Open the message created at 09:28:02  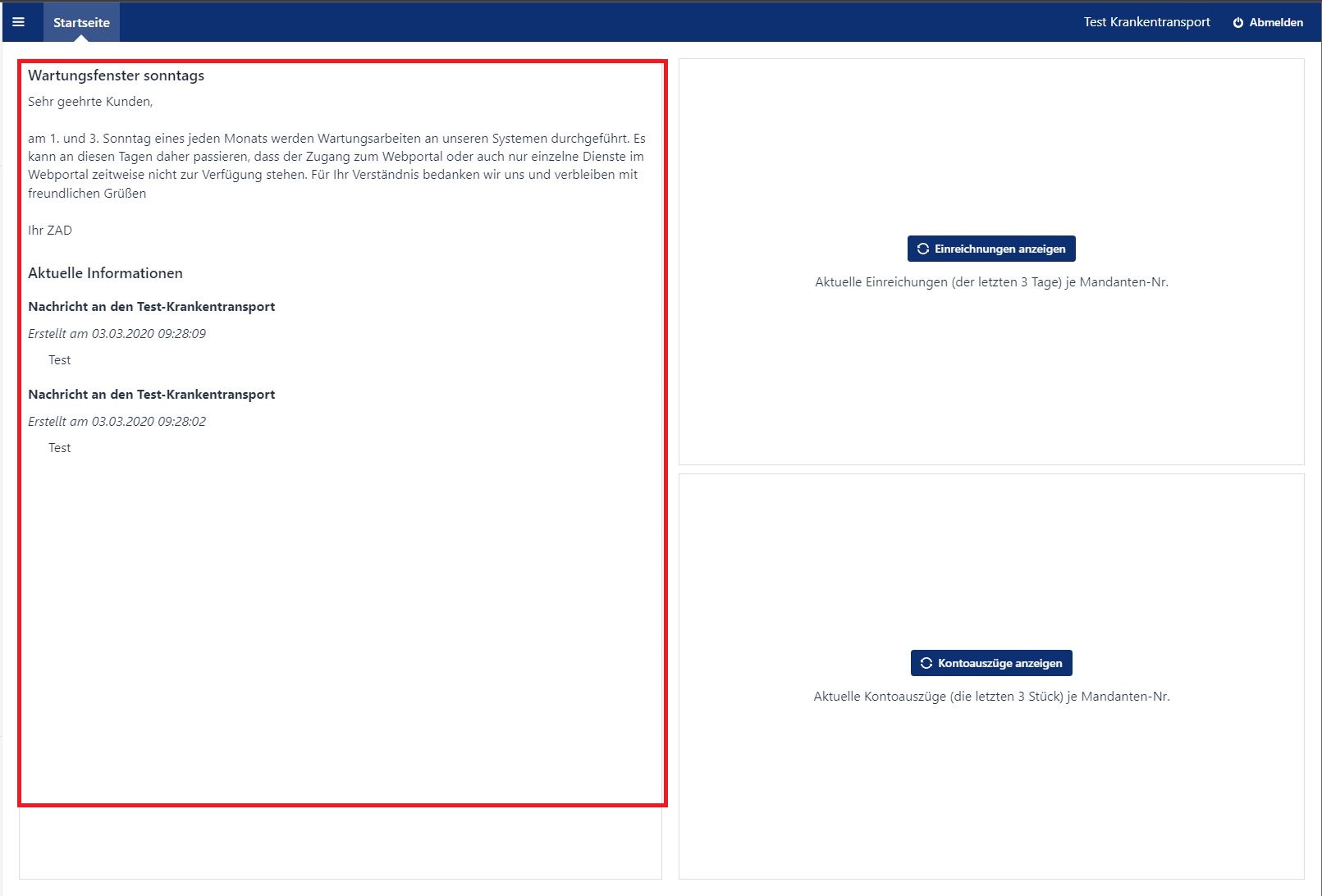151,395
